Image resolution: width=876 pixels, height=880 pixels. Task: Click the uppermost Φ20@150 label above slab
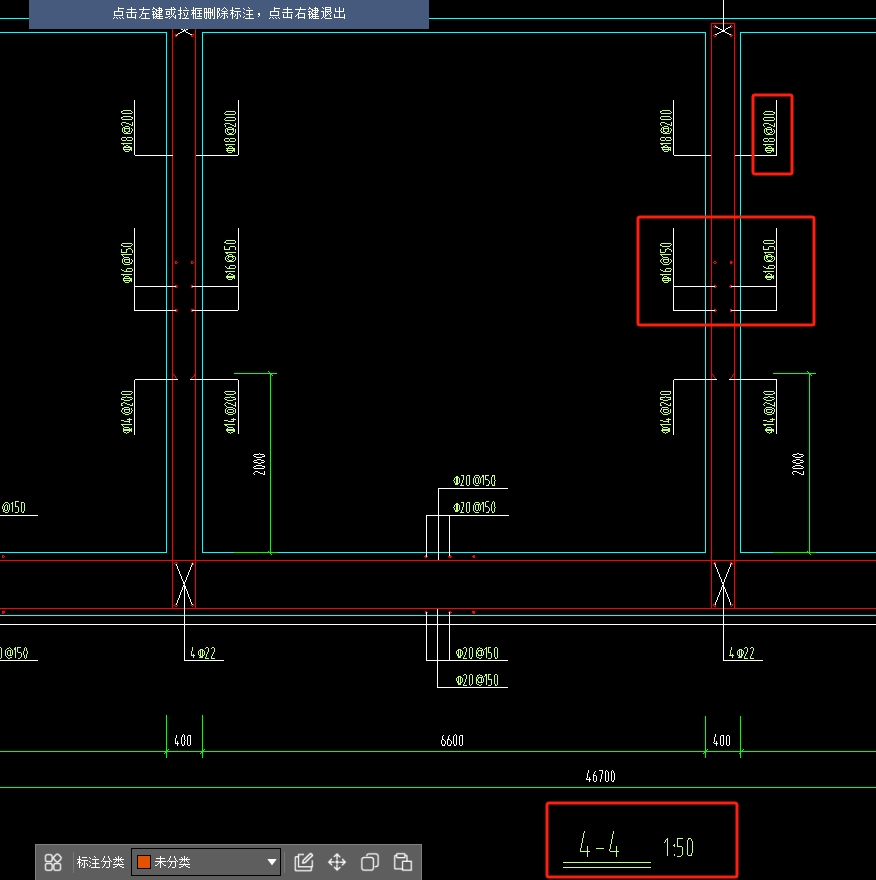[474, 481]
